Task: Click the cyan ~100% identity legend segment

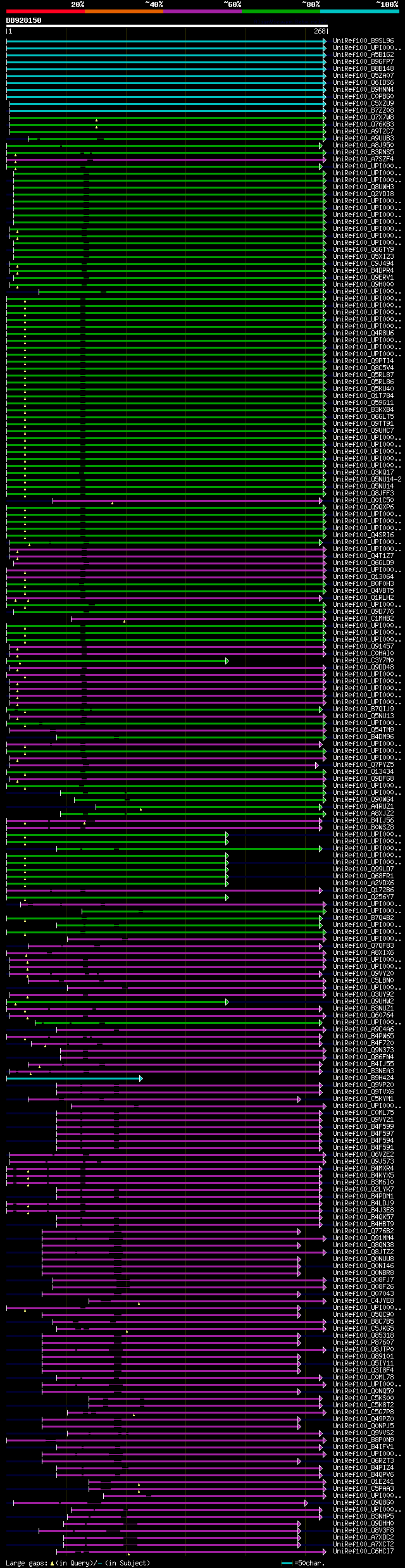Action: click(x=359, y=11)
